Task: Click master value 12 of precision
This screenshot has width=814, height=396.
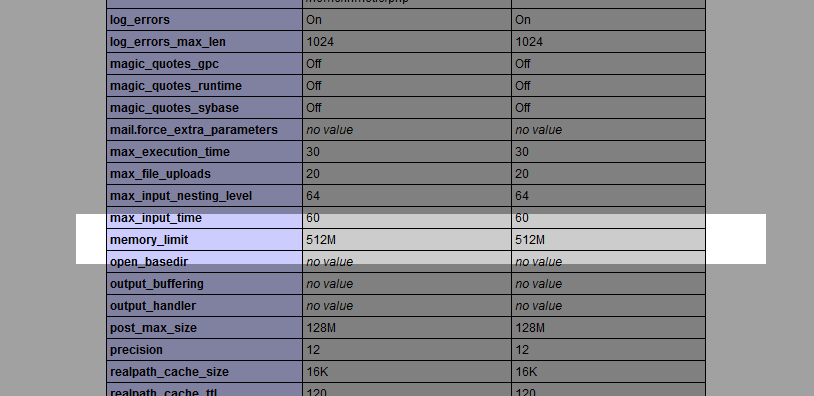Action: tap(522, 350)
